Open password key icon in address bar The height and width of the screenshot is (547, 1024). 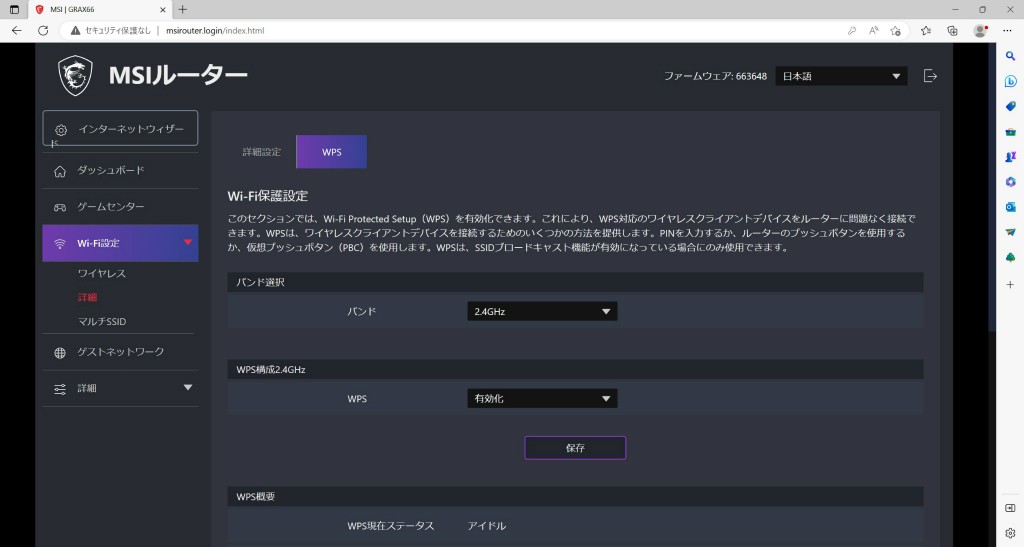point(852,31)
